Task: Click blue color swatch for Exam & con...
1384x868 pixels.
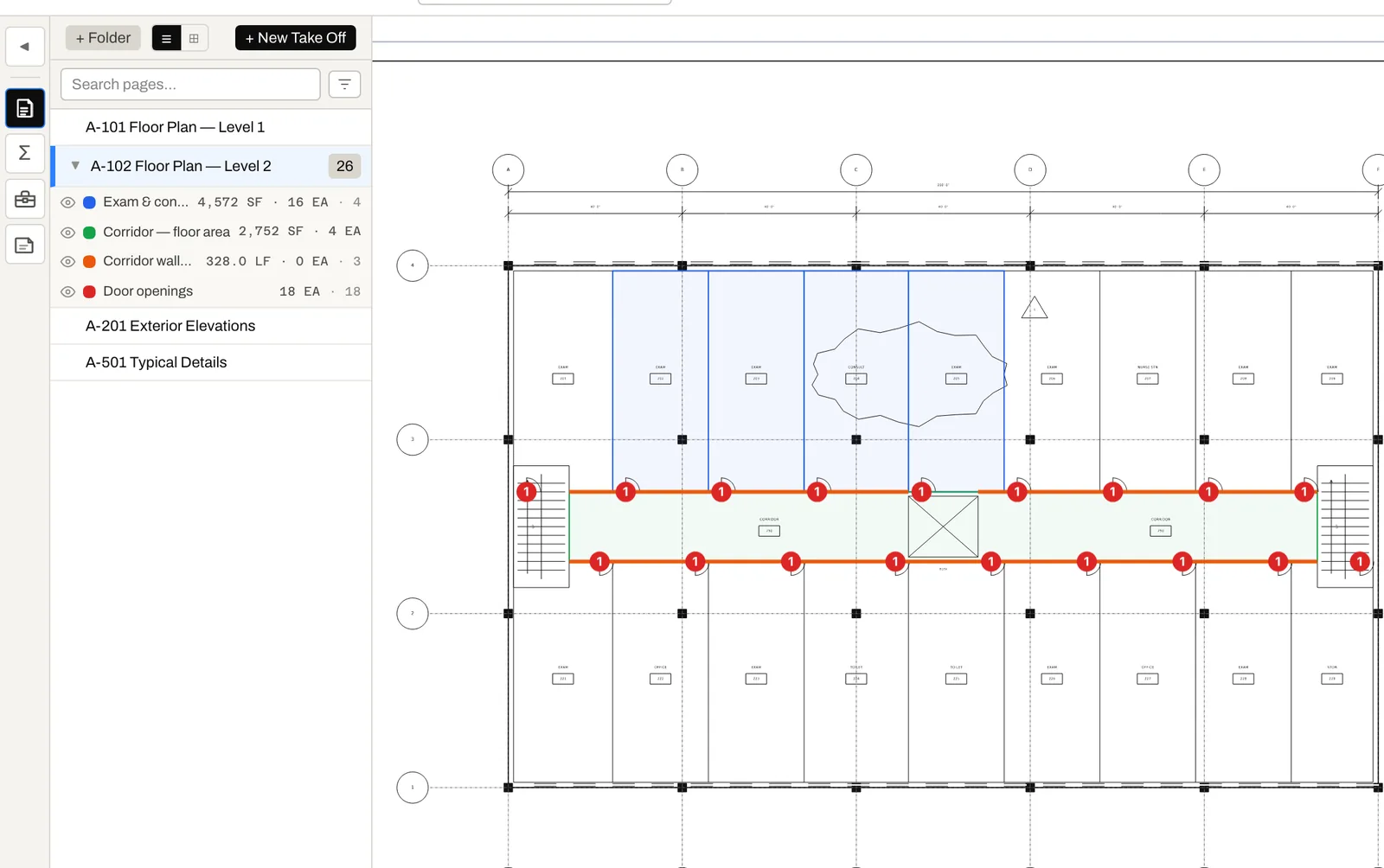Action: click(89, 202)
